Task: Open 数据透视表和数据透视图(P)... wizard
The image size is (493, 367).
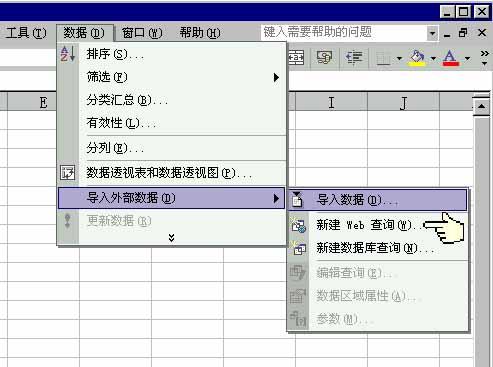Action: click(172, 173)
